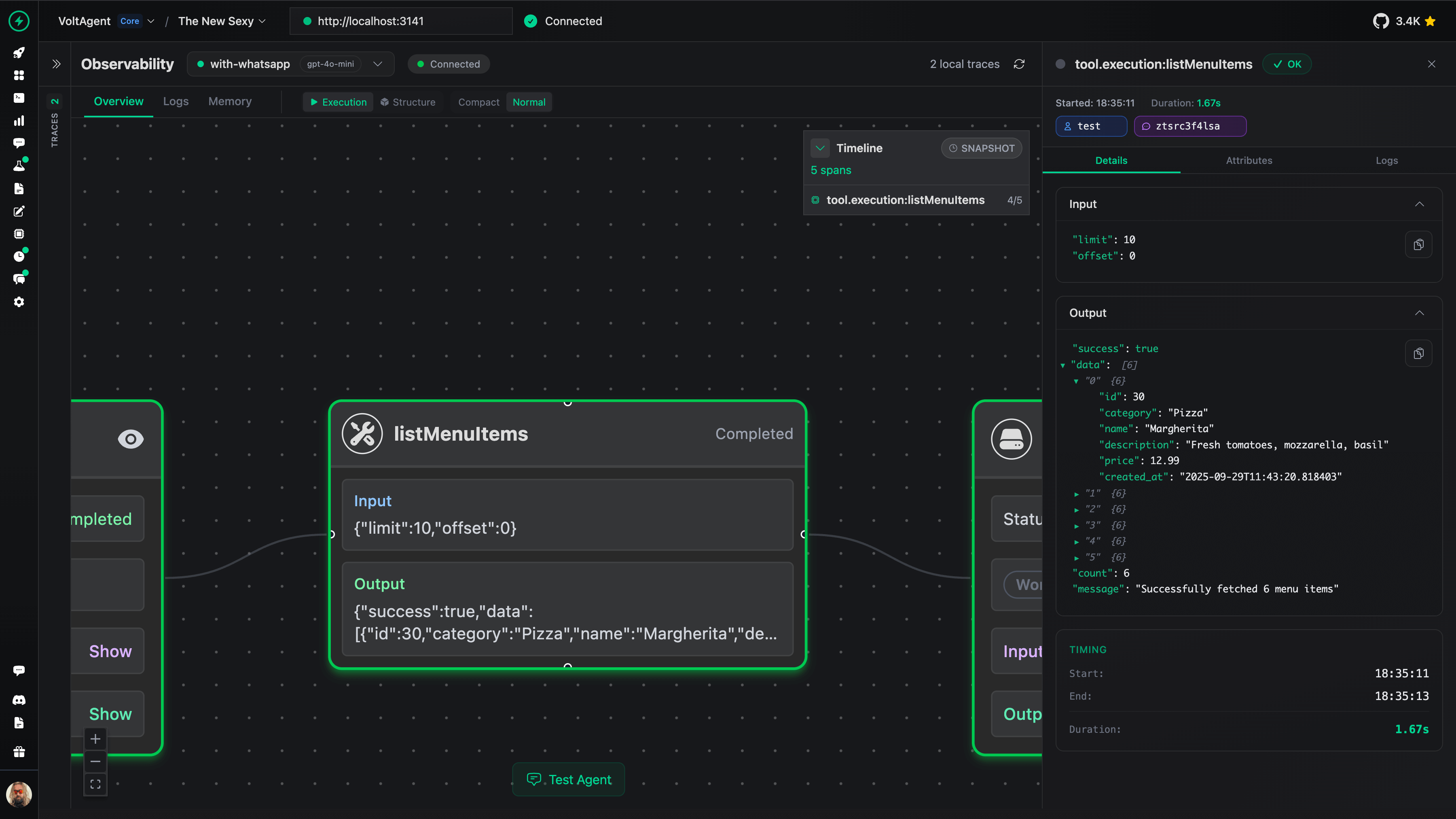Click the GitHub stars icon
Image resolution: width=1456 pixels, height=819 pixels.
(1381, 21)
